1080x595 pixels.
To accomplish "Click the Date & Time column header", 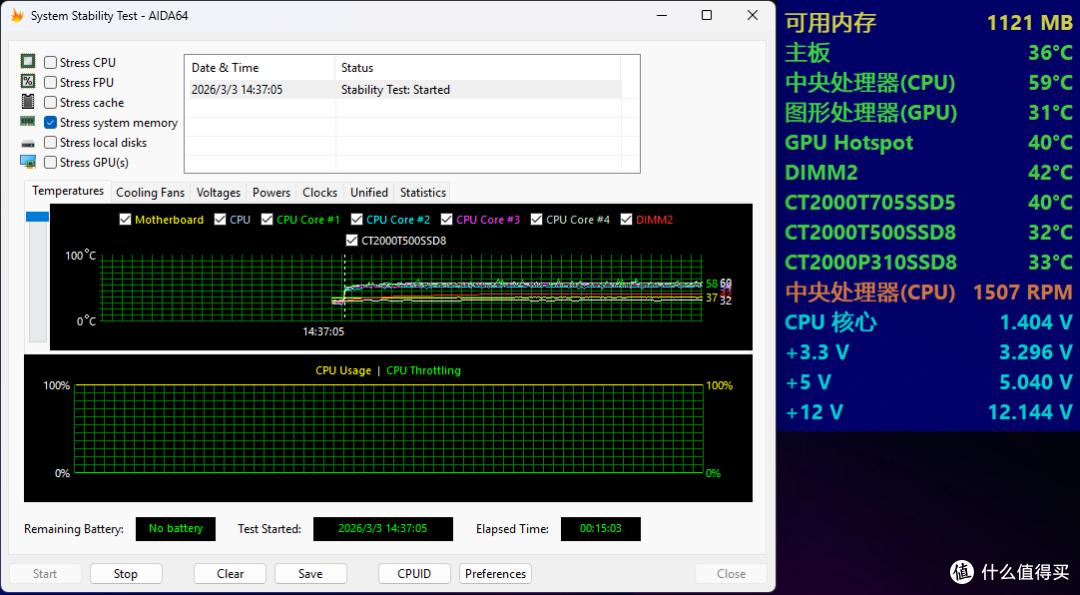I will 260,67.
